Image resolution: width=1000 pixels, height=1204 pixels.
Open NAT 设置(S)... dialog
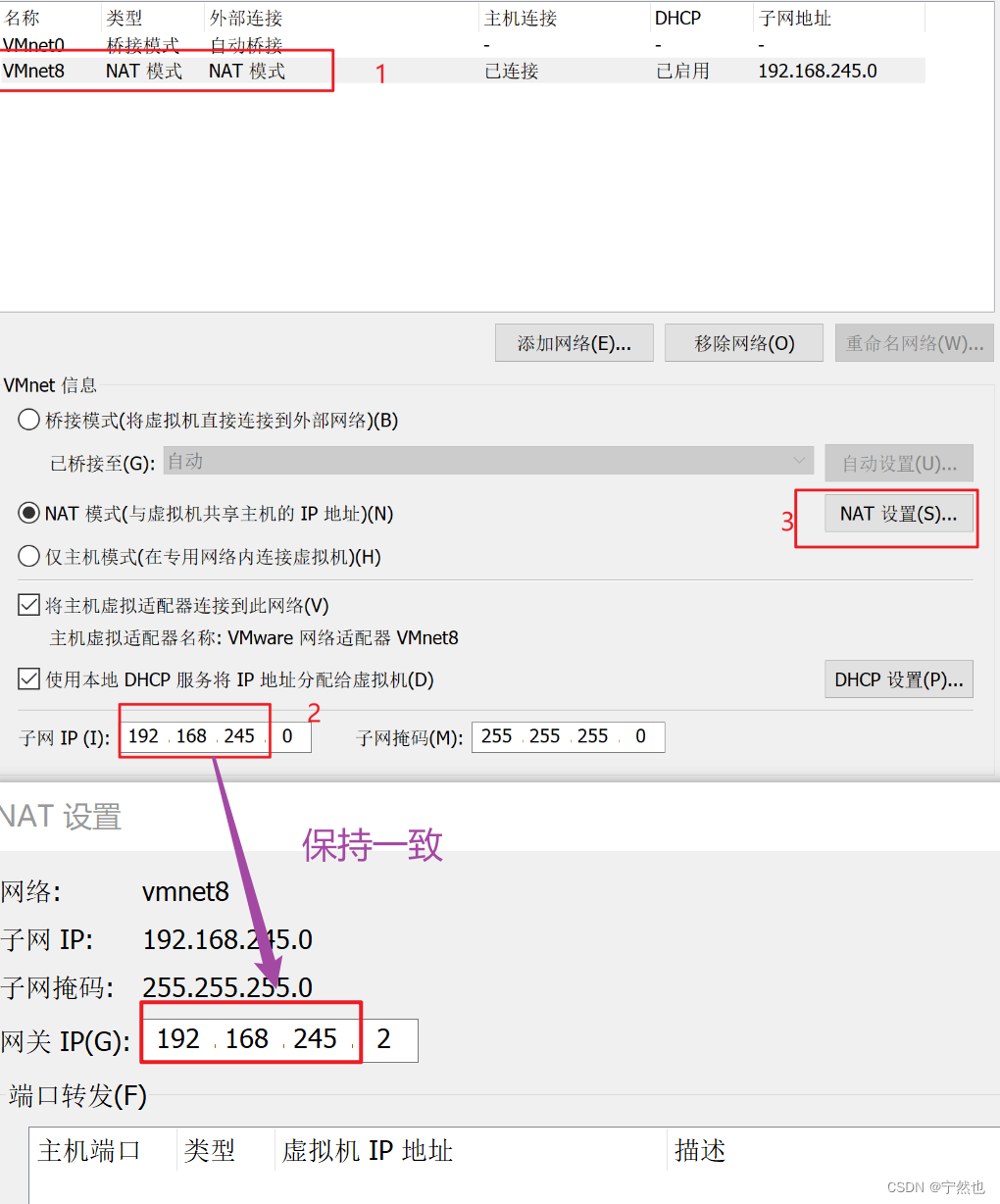click(x=899, y=514)
